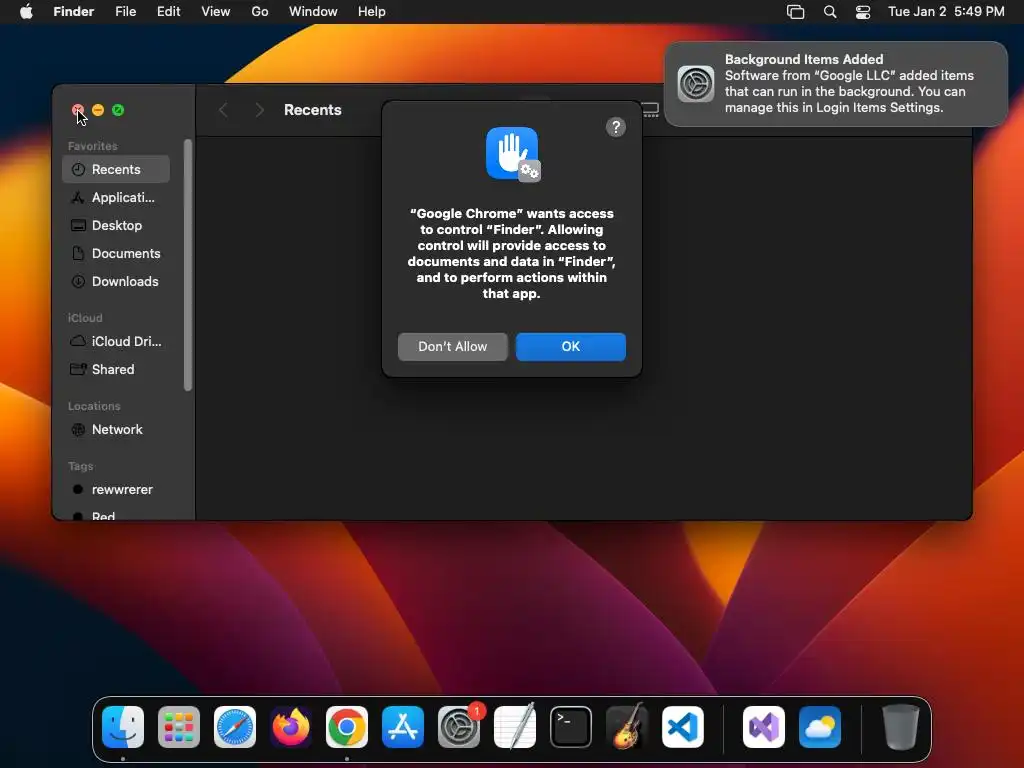Open the Apple menu
The height and width of the screenshot is (768, 1024).
tap(26, 12)
